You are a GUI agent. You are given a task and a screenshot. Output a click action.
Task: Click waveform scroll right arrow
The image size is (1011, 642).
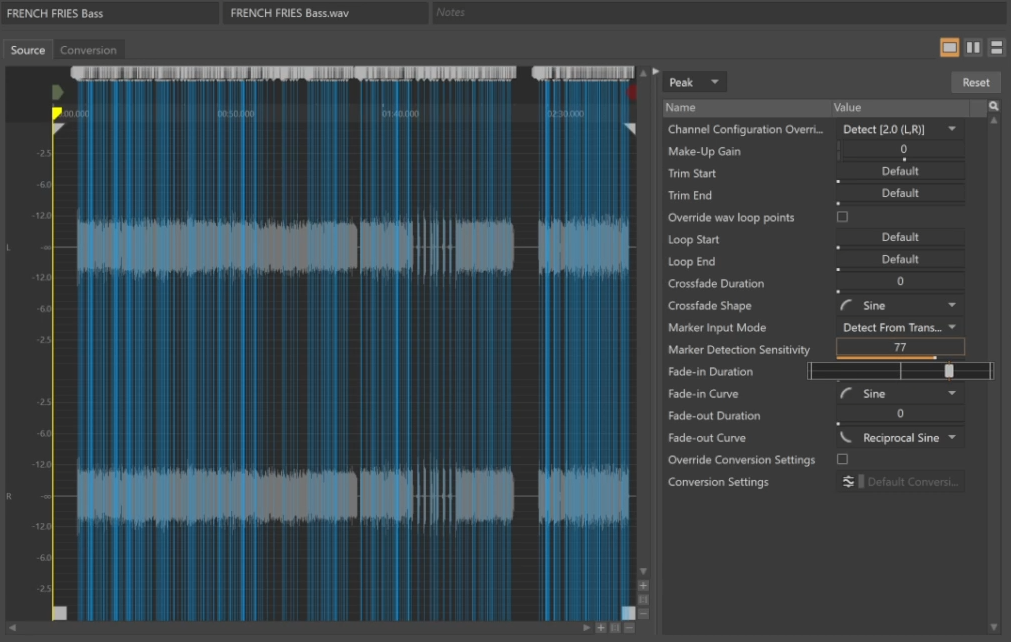click(586, 627)
